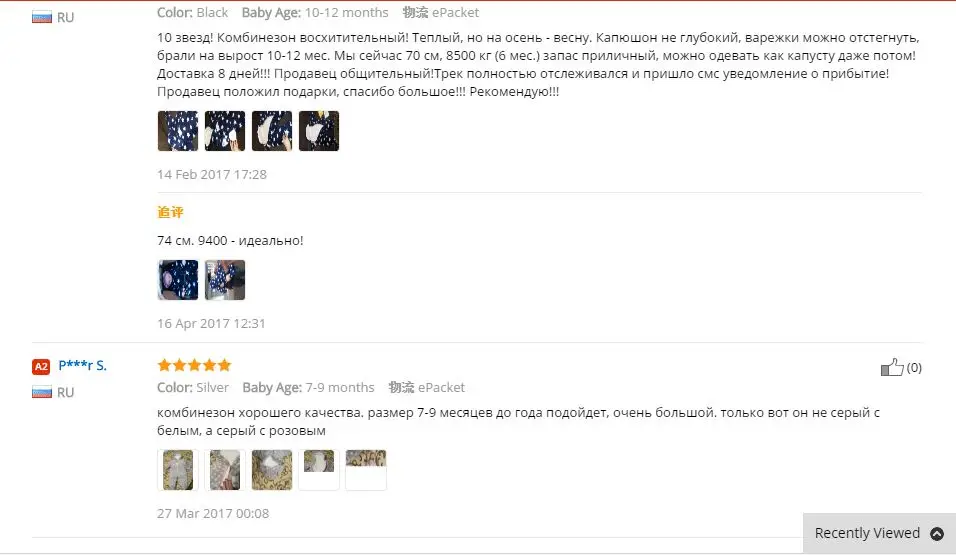Image resolution: width=956 pixels, height=555 pixels.
Task: Click the A2 buyer level badge
Action: pyautogui.click(x=41, y=367)
